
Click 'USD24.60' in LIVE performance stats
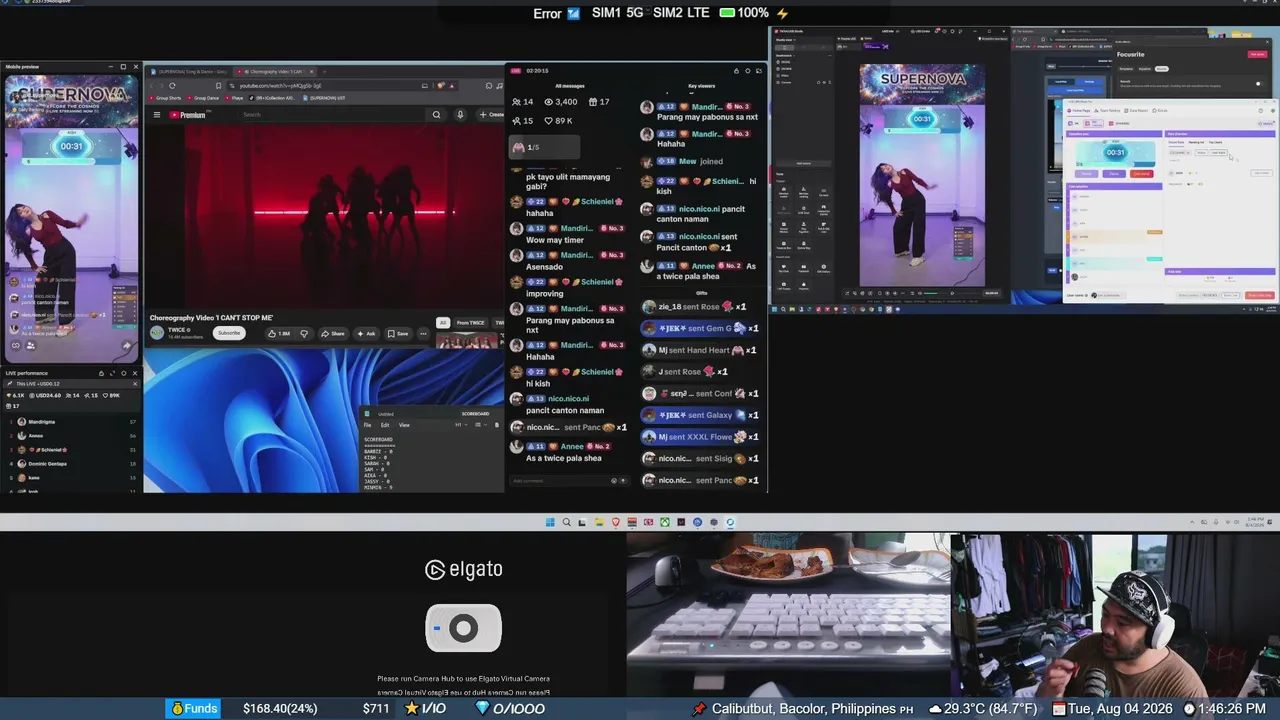[45, 396]
